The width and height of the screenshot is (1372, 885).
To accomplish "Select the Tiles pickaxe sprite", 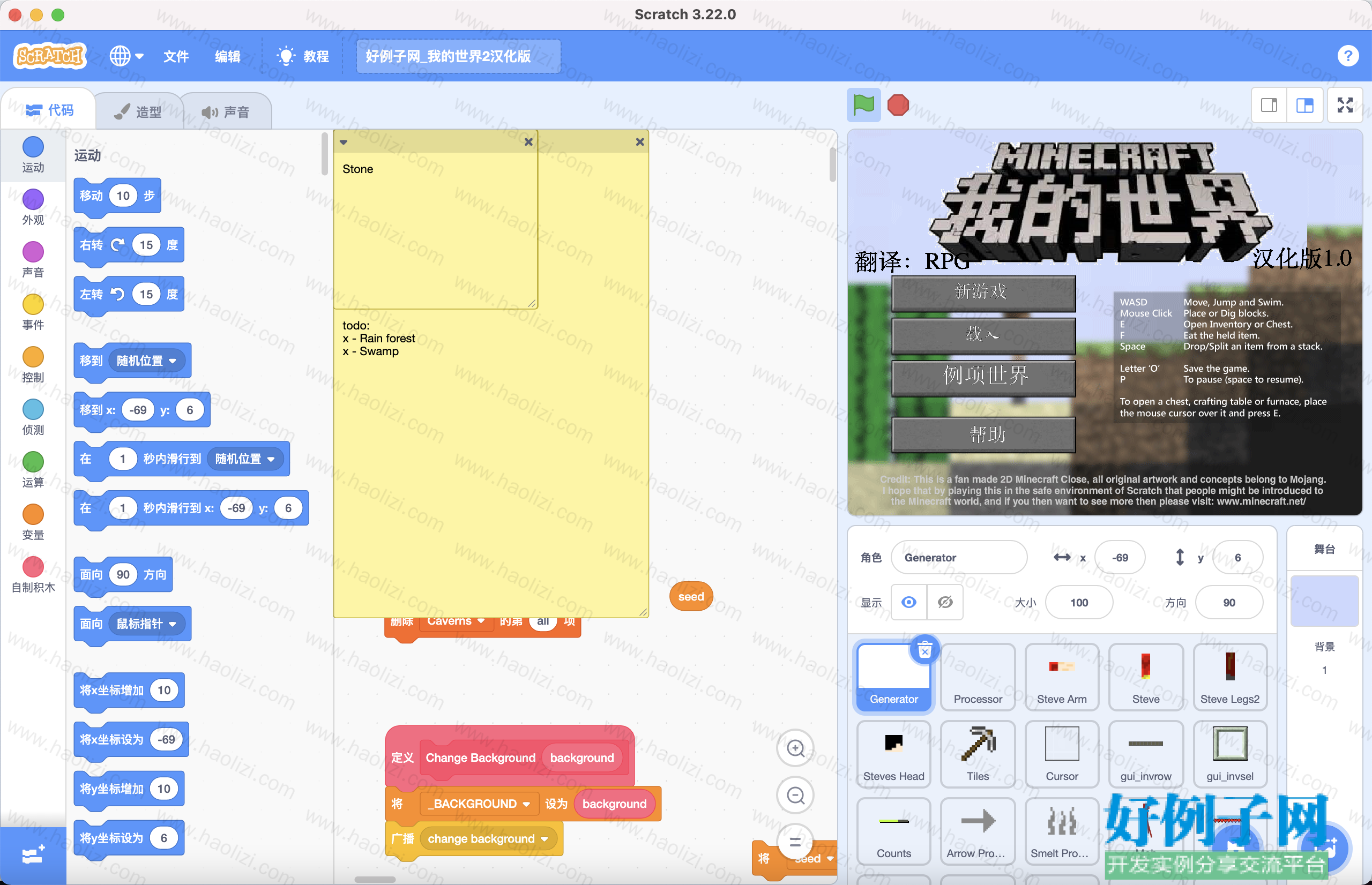I will [978, 754].
